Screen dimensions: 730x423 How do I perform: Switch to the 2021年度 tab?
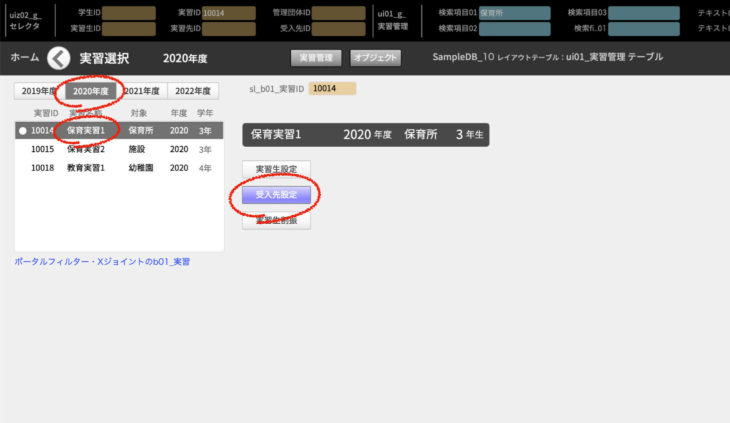coord(141,91)
